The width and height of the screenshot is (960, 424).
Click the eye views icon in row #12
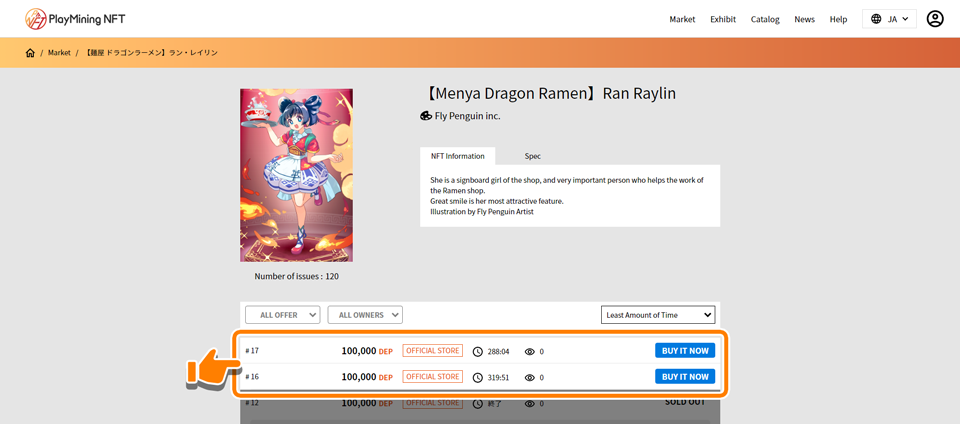pos(530,404)
